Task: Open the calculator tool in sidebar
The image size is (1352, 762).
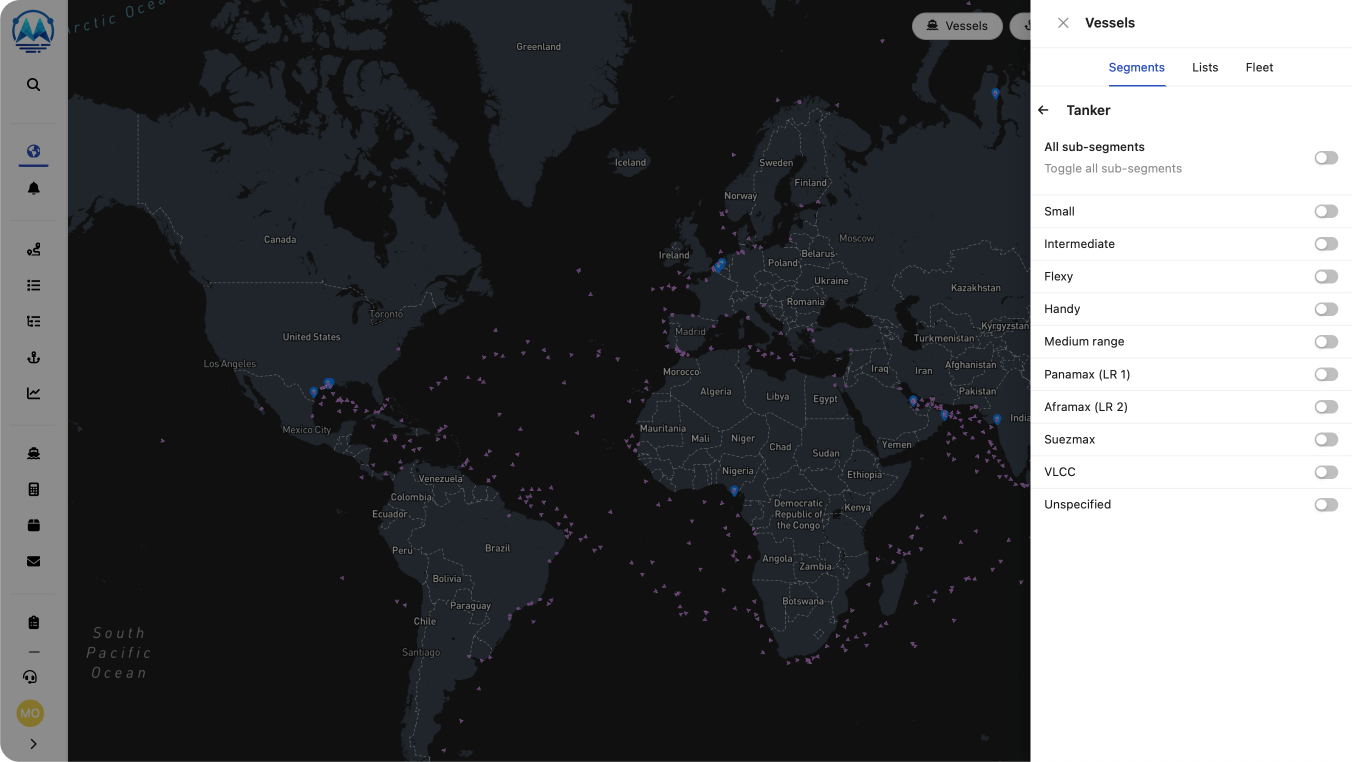Action: 33,489
